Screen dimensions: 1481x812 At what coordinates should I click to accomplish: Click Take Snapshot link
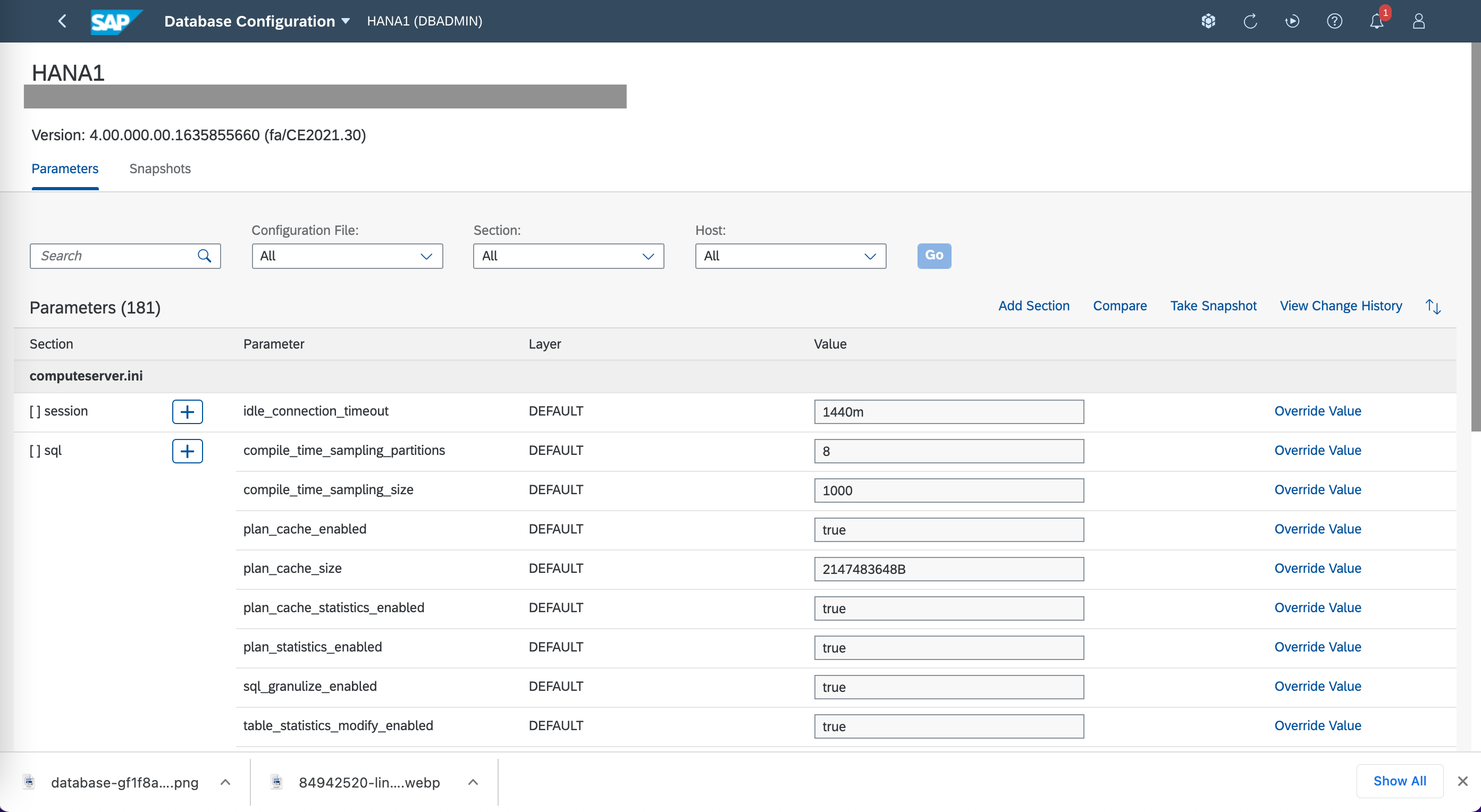click(x=1213, y=306)
